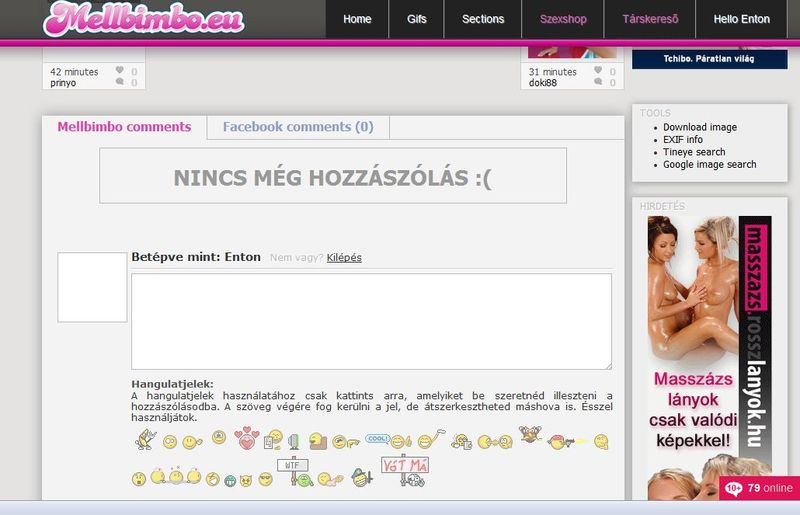Click the heart icon under doki88's post

[x=598, y=70]
